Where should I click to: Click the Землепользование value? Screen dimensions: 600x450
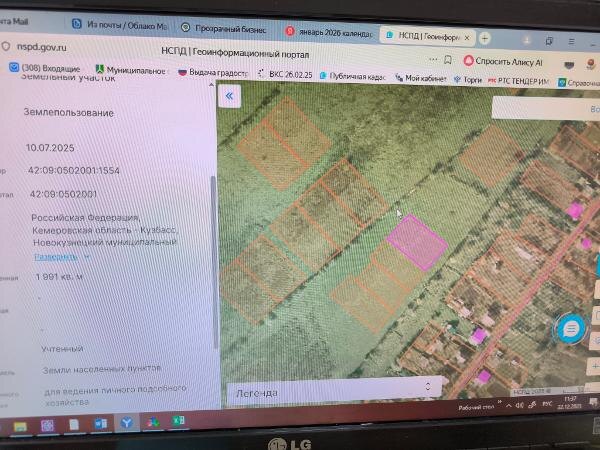68,112
